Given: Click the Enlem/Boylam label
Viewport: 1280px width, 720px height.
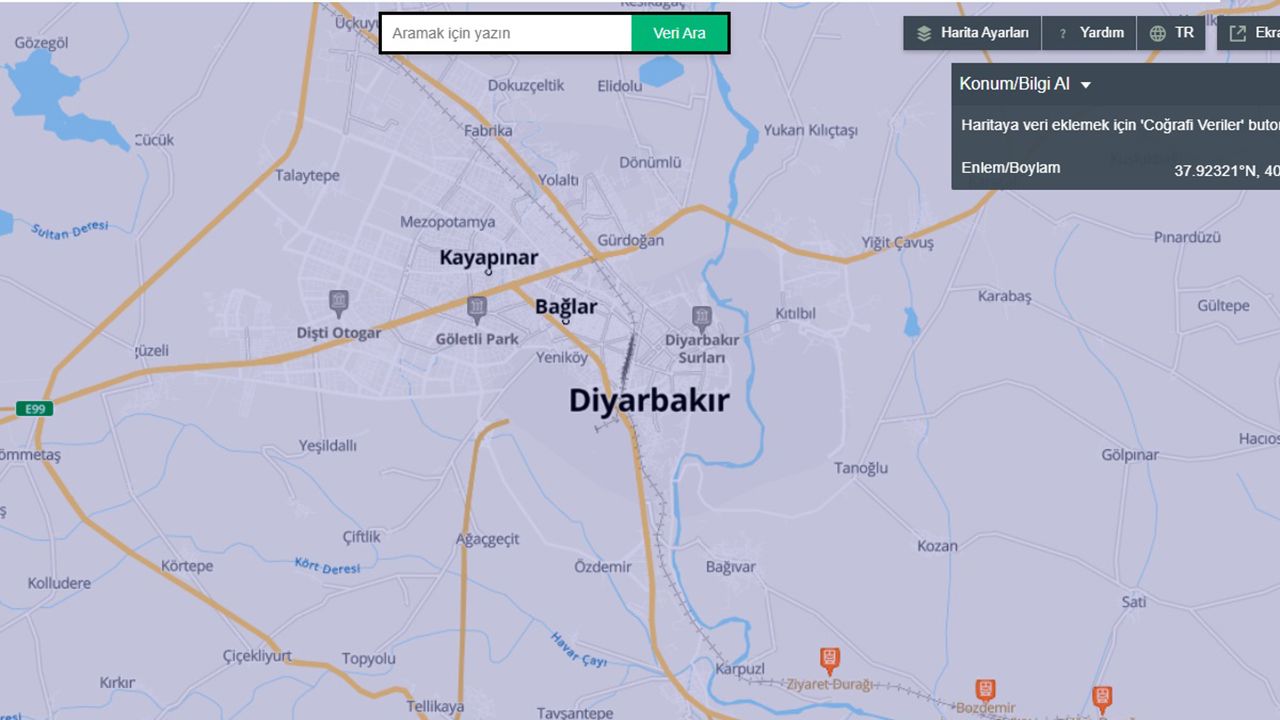Looking at the screenshot, I should tap(1011, 168).
